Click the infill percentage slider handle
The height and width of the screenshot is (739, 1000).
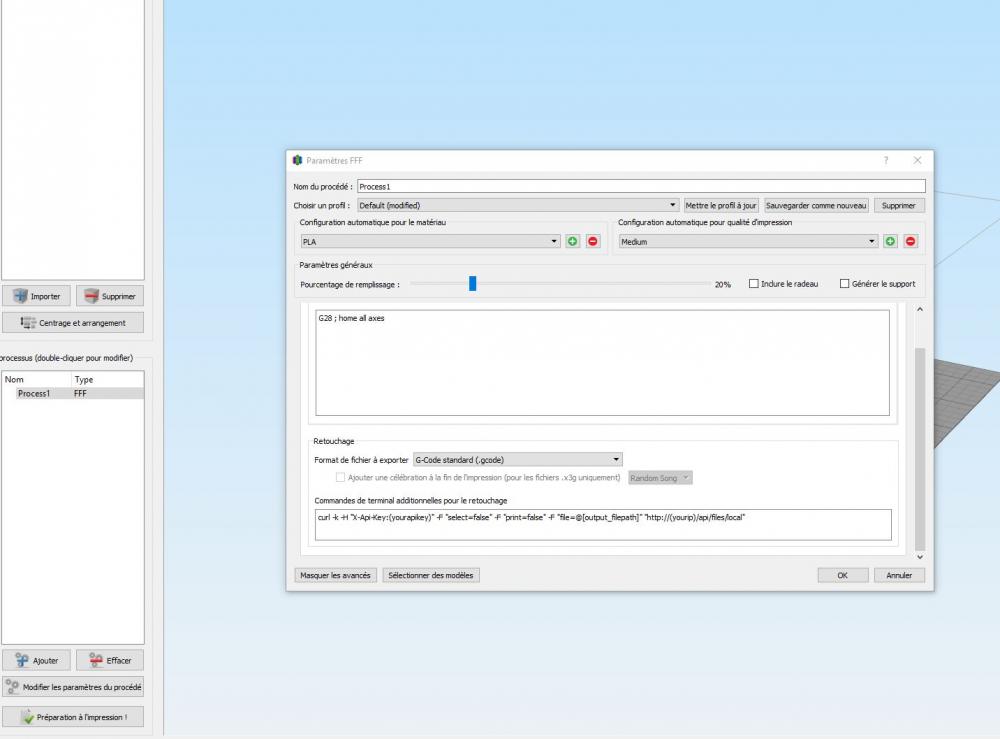[x=473, y=284]
